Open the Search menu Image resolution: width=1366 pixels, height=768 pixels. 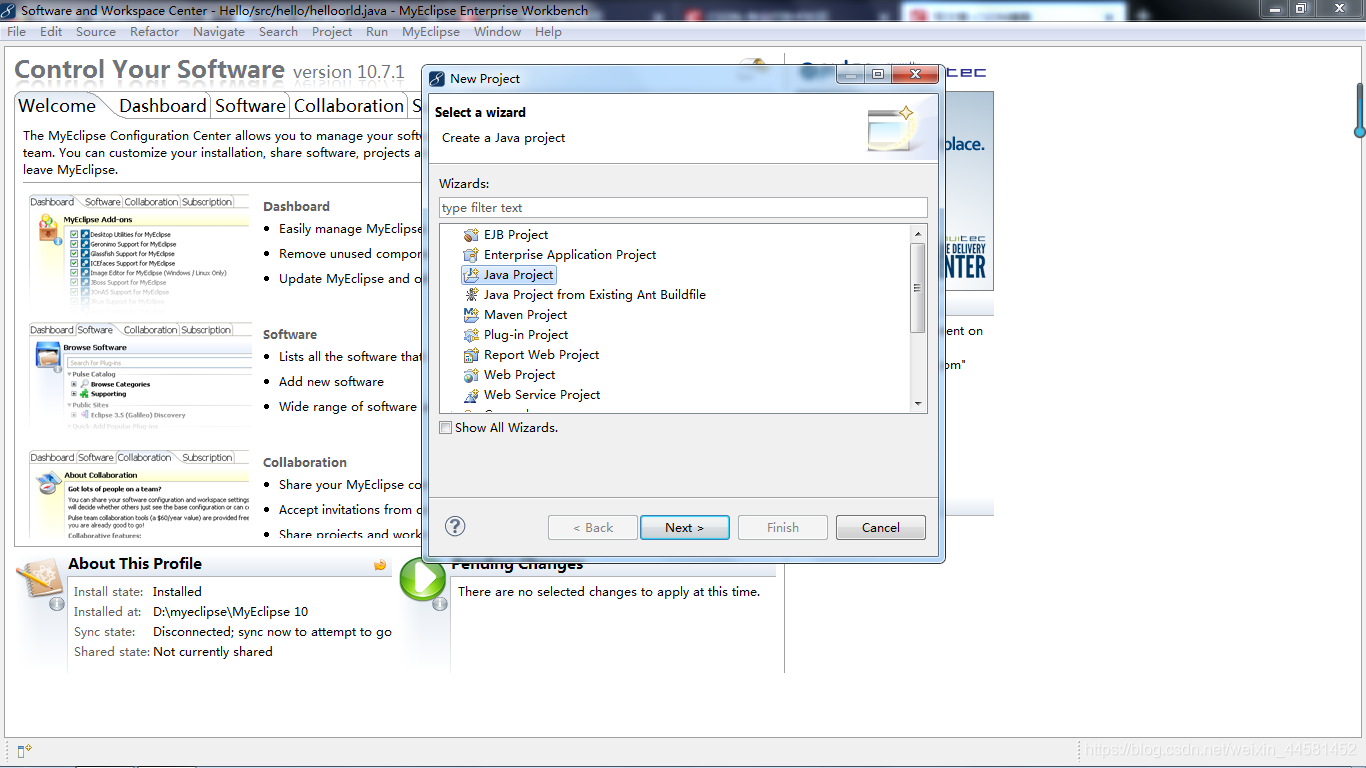tap(278, 31)
